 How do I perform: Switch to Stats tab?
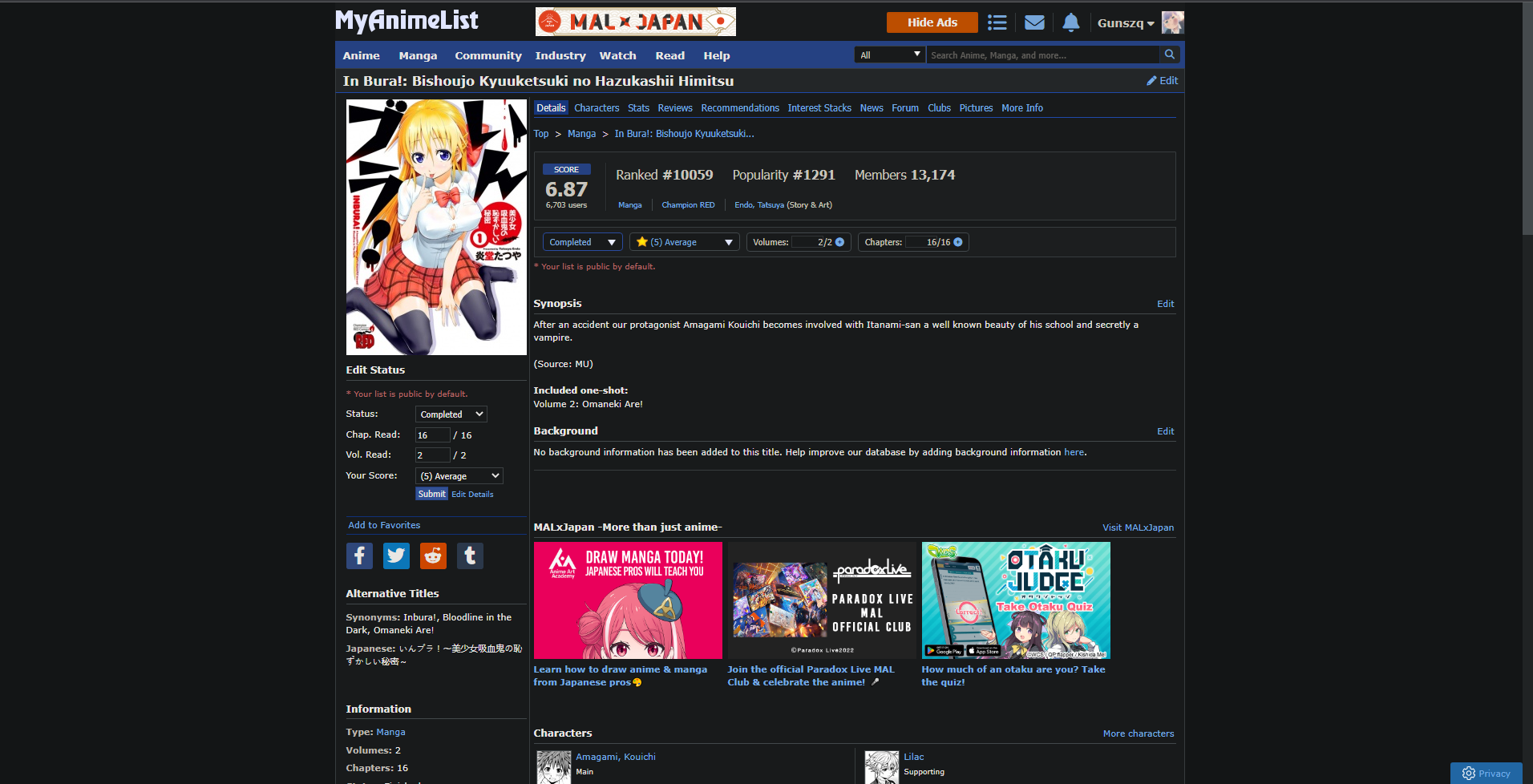click(x=638, y=108)
